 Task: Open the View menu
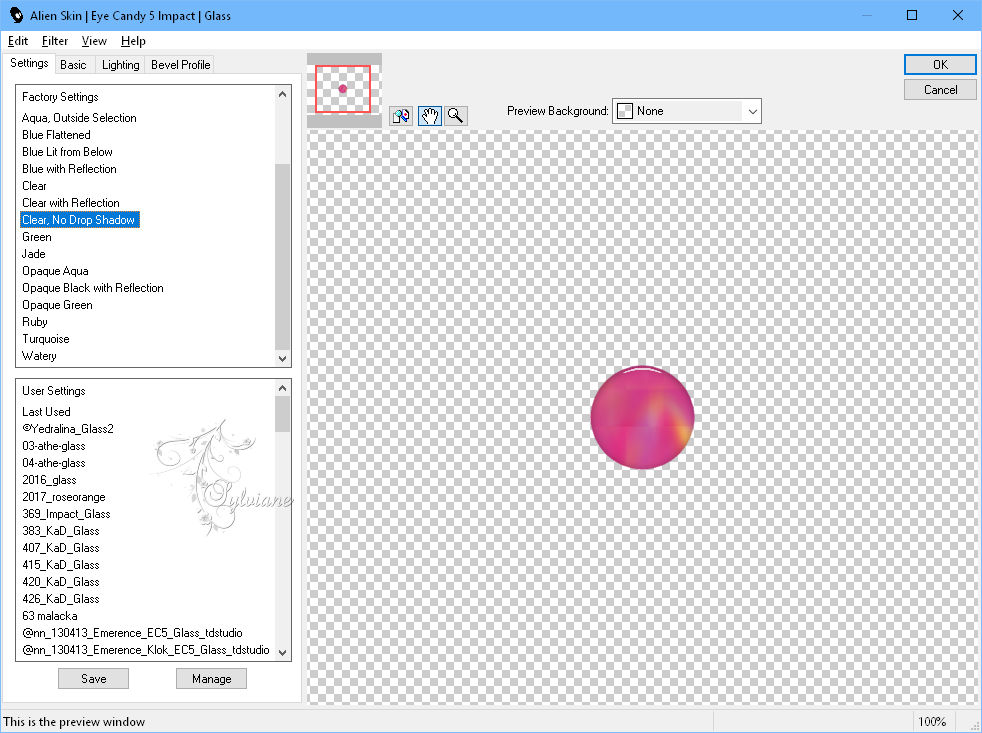(94, 41)
